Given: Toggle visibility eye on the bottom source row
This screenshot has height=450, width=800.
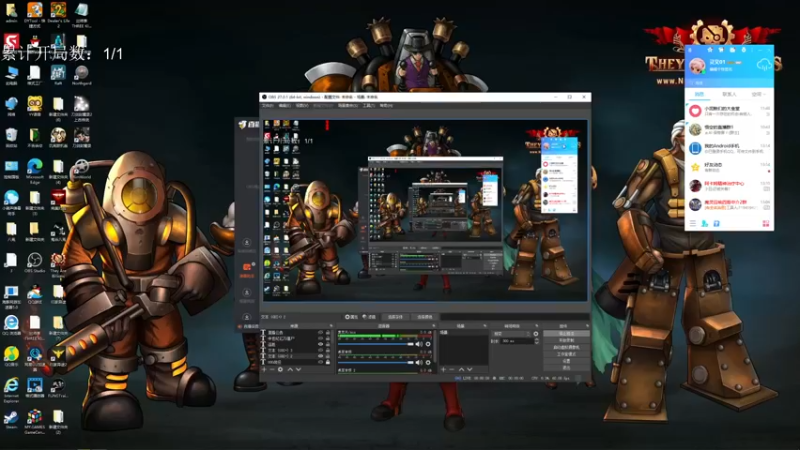Looking at the screenshot, I should click(x=320, y=362).
